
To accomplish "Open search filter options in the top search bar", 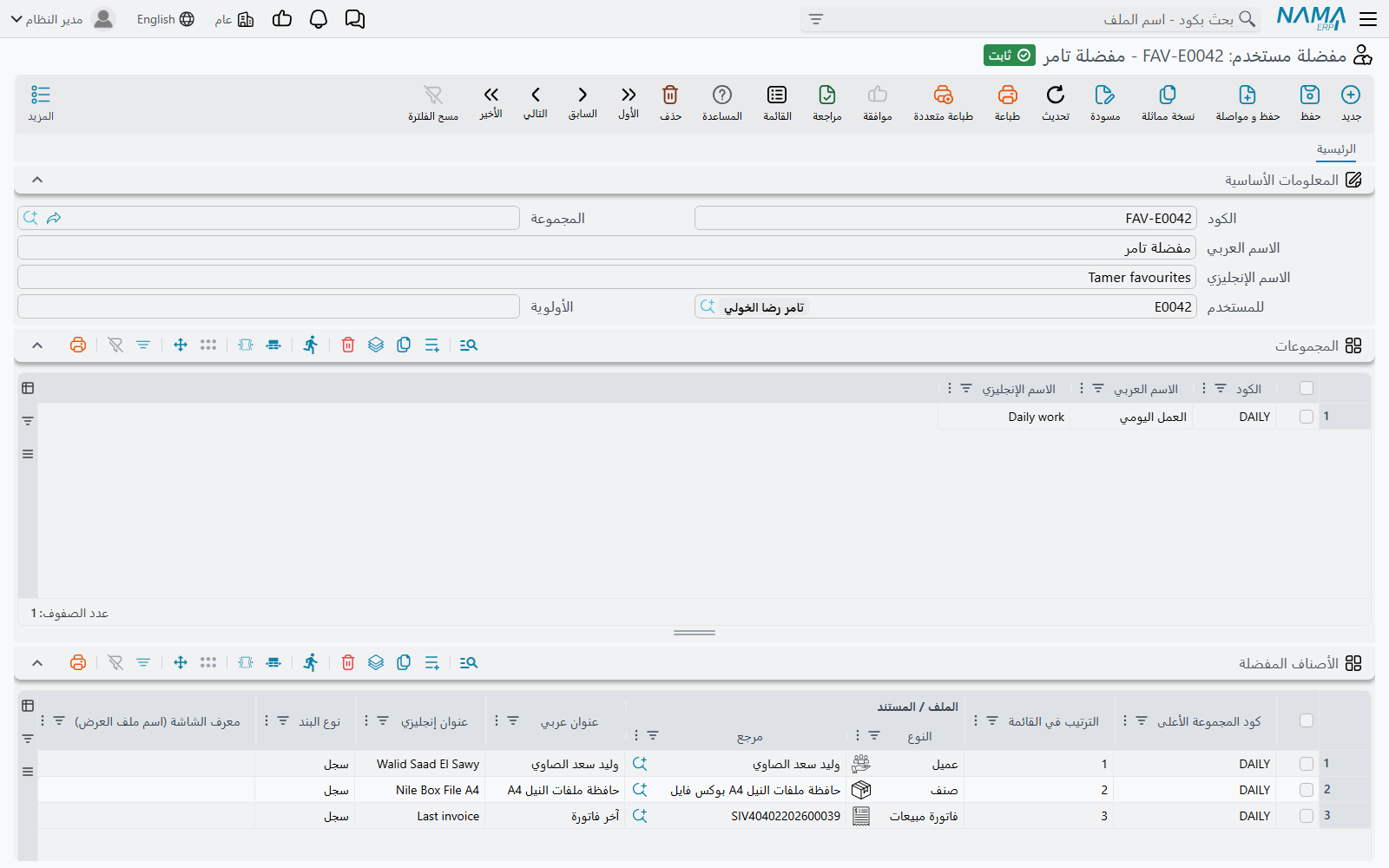I will coord(816,19).
